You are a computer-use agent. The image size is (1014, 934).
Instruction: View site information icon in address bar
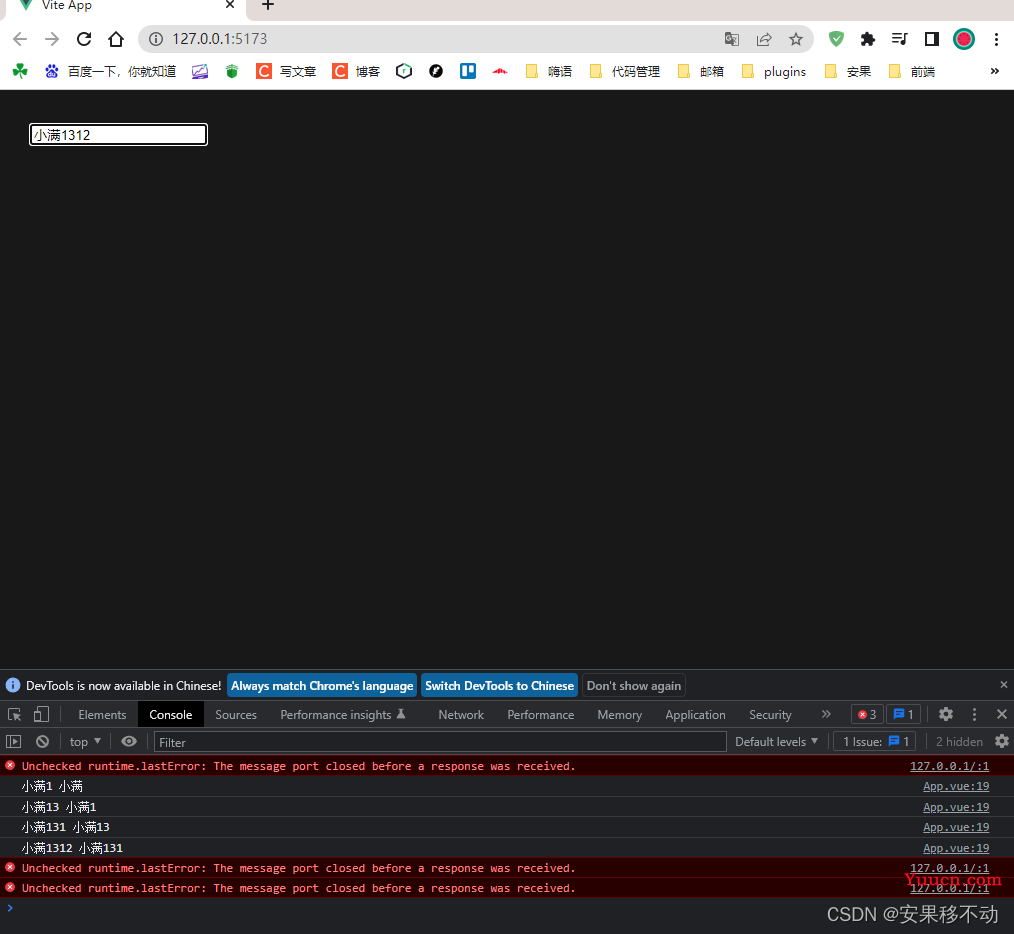pyautogui.click(x=156, y=39)
